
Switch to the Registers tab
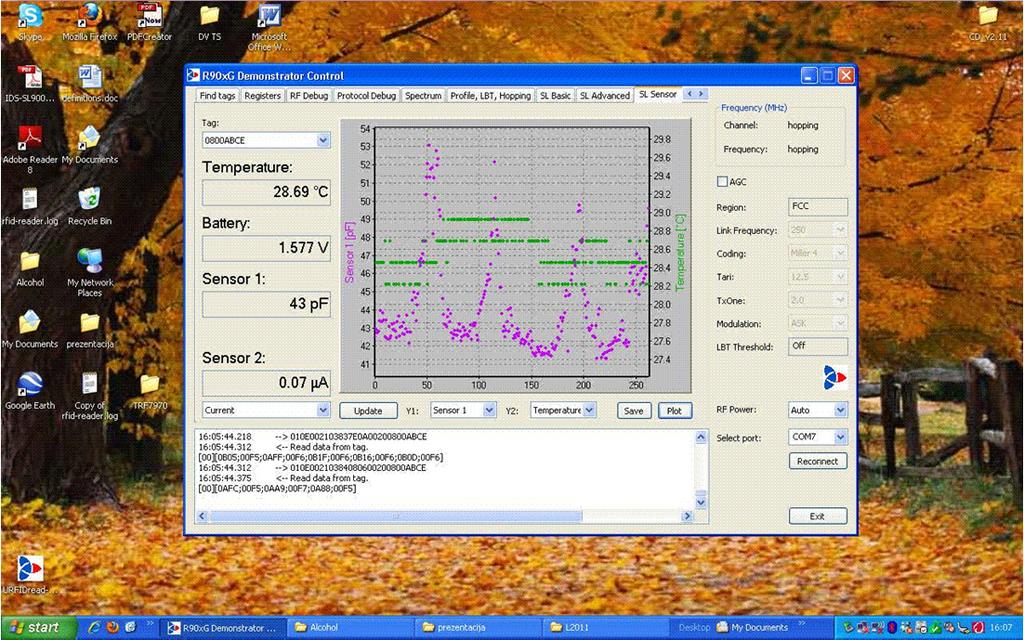(263, 95)
